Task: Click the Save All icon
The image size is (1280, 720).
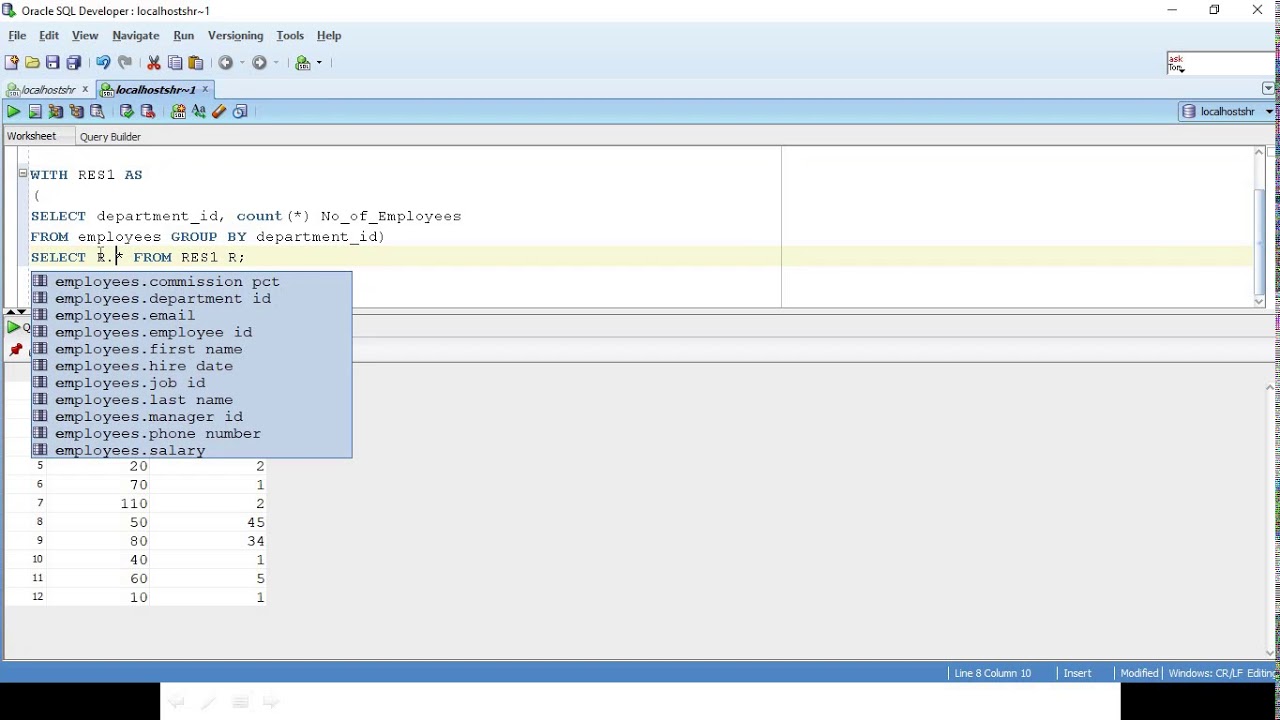Action: [74, 63]
